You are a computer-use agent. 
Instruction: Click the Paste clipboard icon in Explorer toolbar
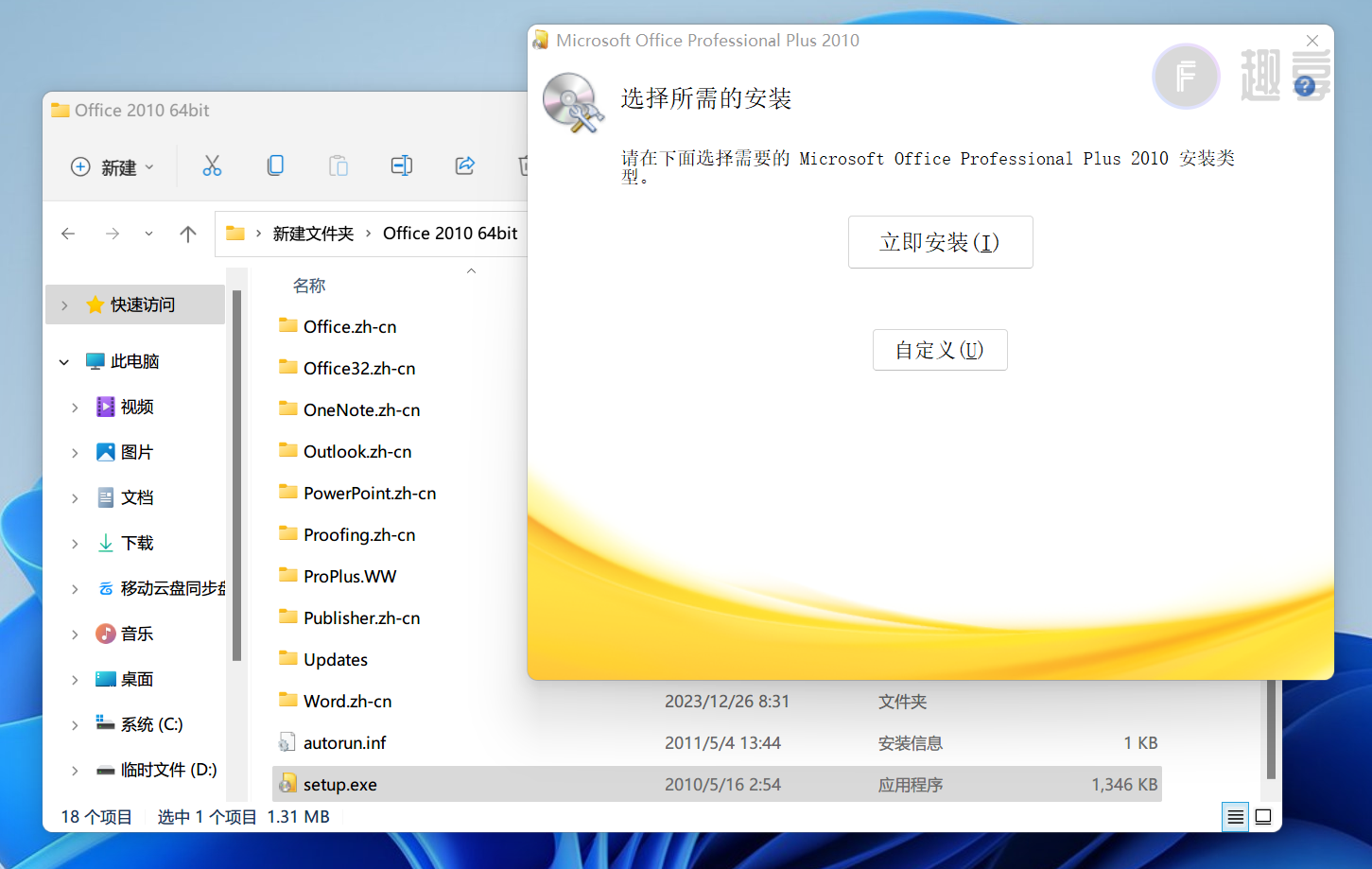click(338, 166)
